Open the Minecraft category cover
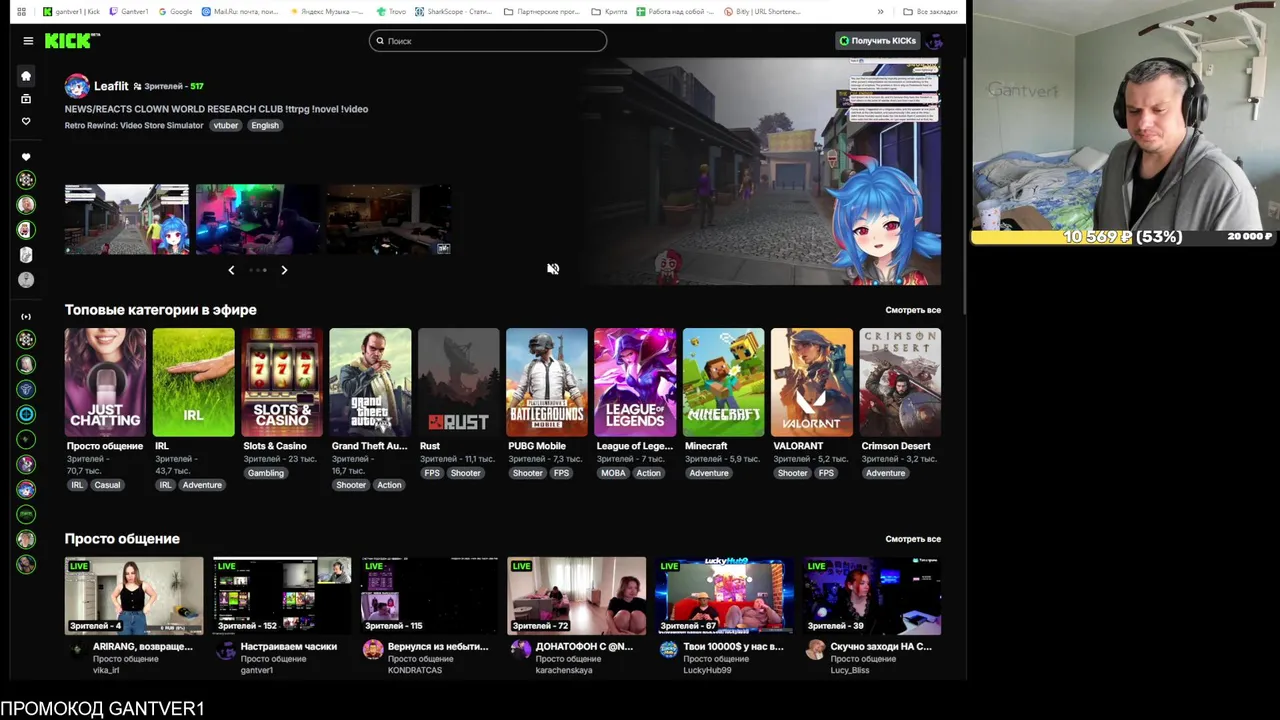Screen dimensions: 1280x720 coord(723,382)
